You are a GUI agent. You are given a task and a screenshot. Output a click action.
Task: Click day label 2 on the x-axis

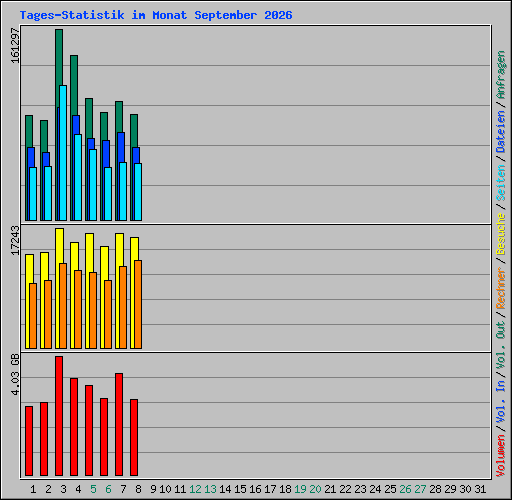tap(48, 489)
